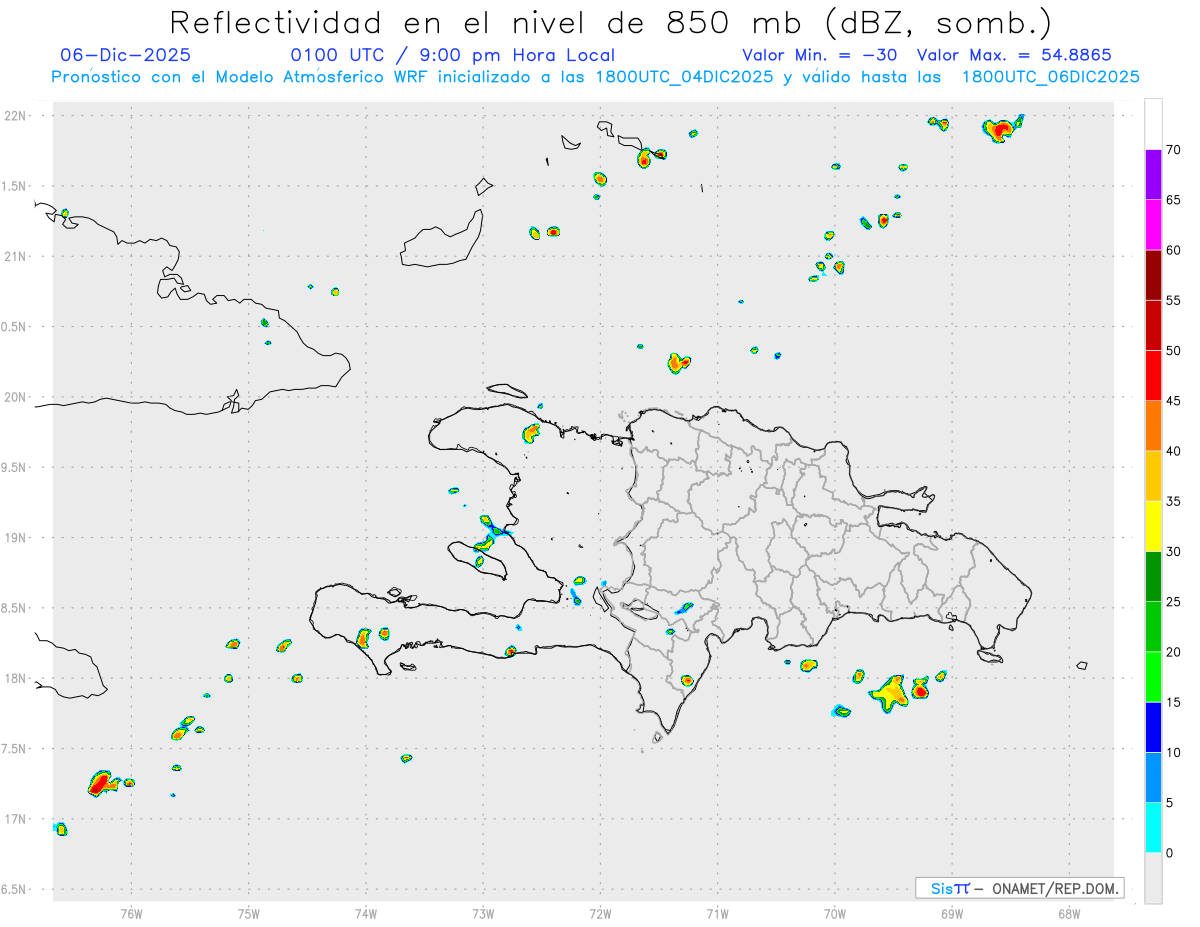Select the "Valor Max. = 54.8865" text
This screenshot has height=927, width=1200.
pyautogui.click(x=1014, y=55)
